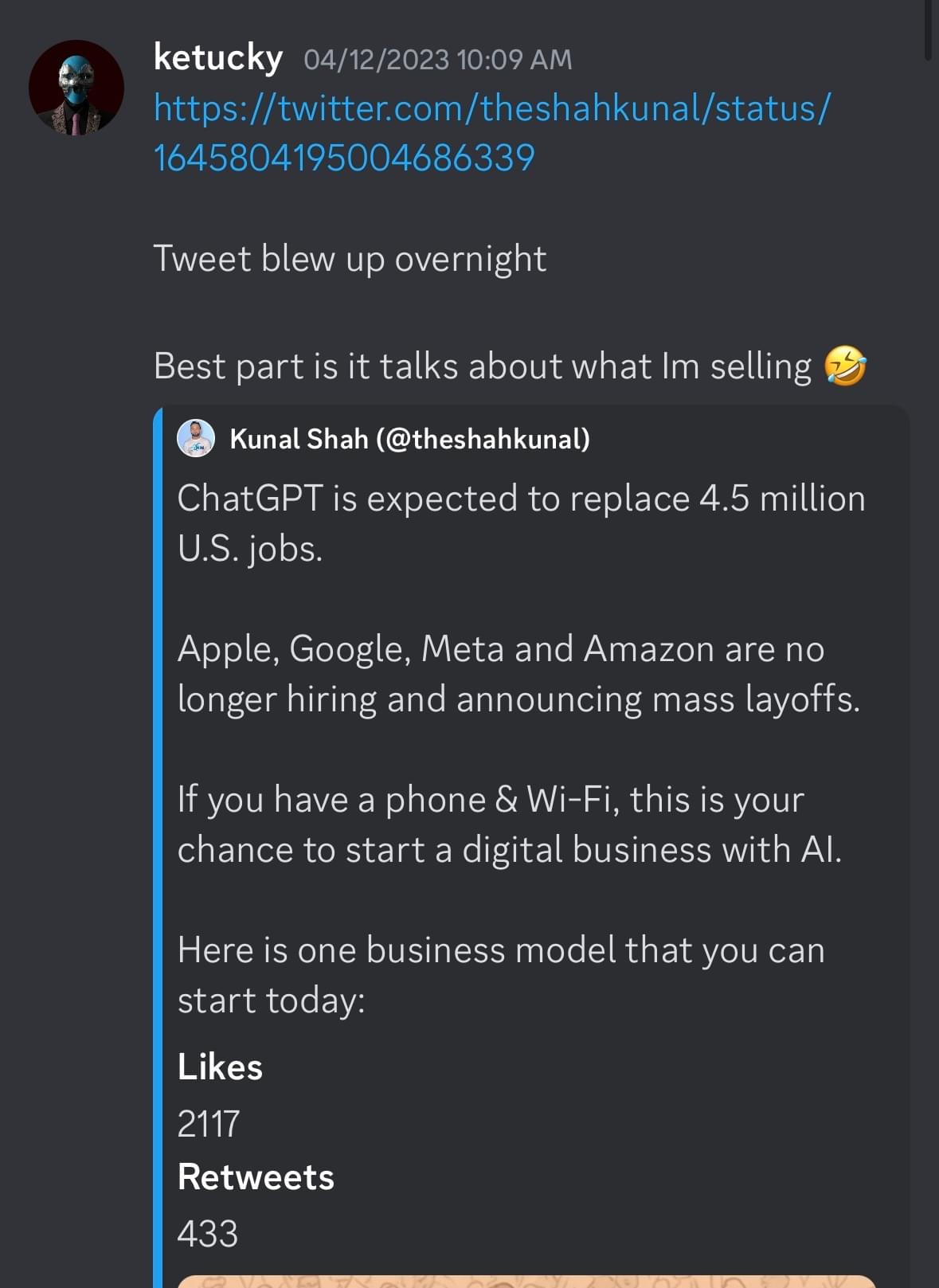Viewport: 939px width, 1288px height.
Task: Tap the ketucky username
Action: 217,57
